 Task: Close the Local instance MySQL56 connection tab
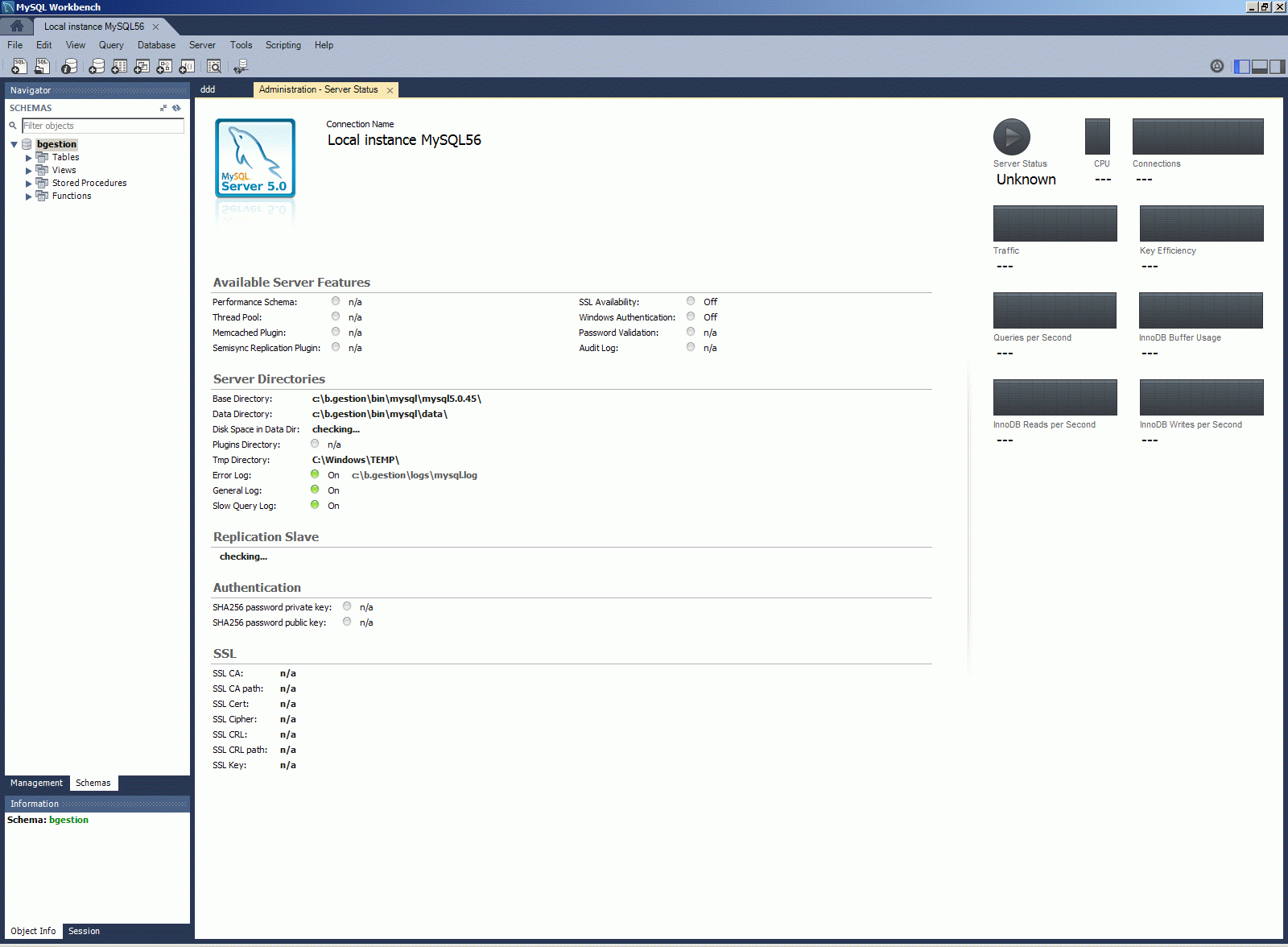point(156,27)
